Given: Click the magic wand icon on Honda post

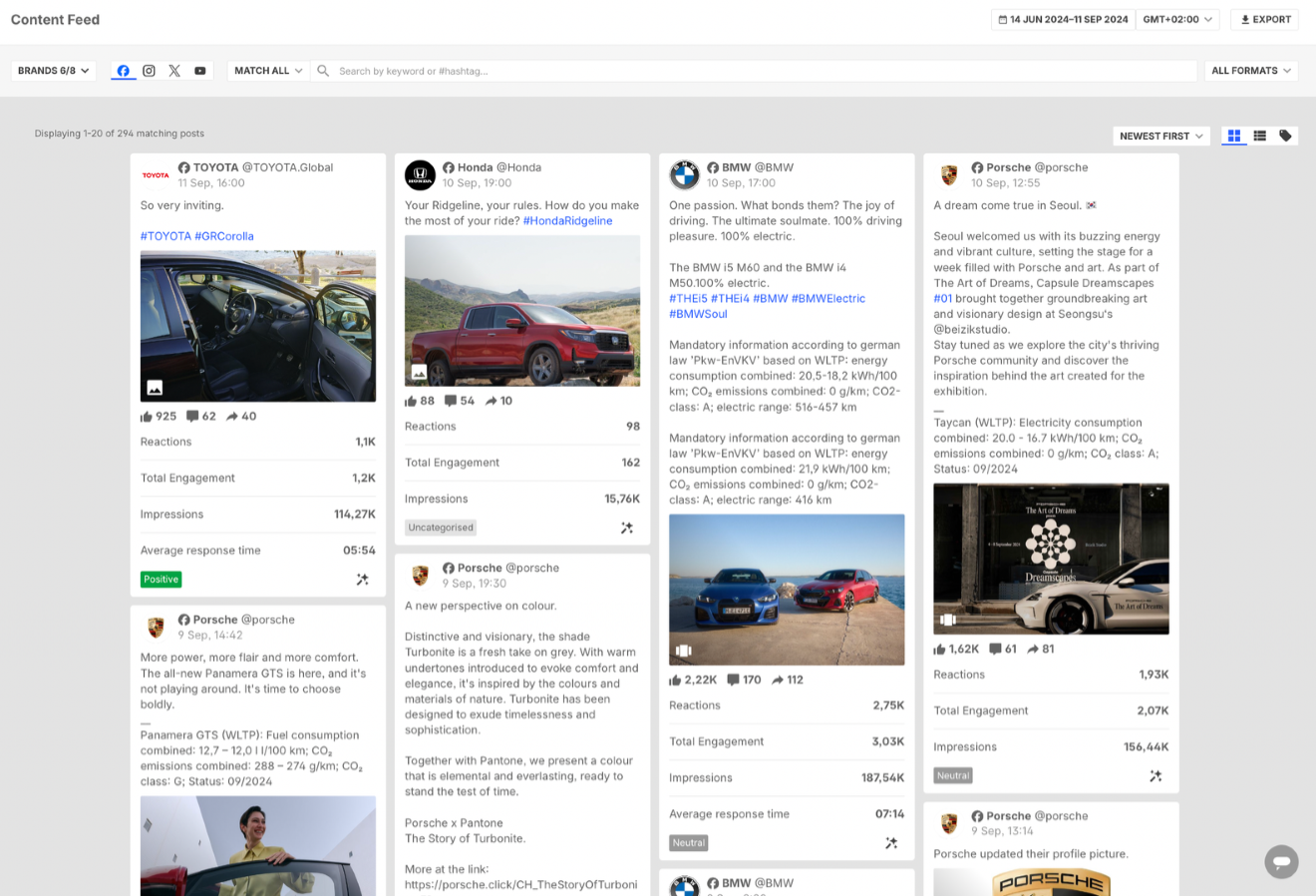Looking at the screenshot, I should tap(627, 527).
